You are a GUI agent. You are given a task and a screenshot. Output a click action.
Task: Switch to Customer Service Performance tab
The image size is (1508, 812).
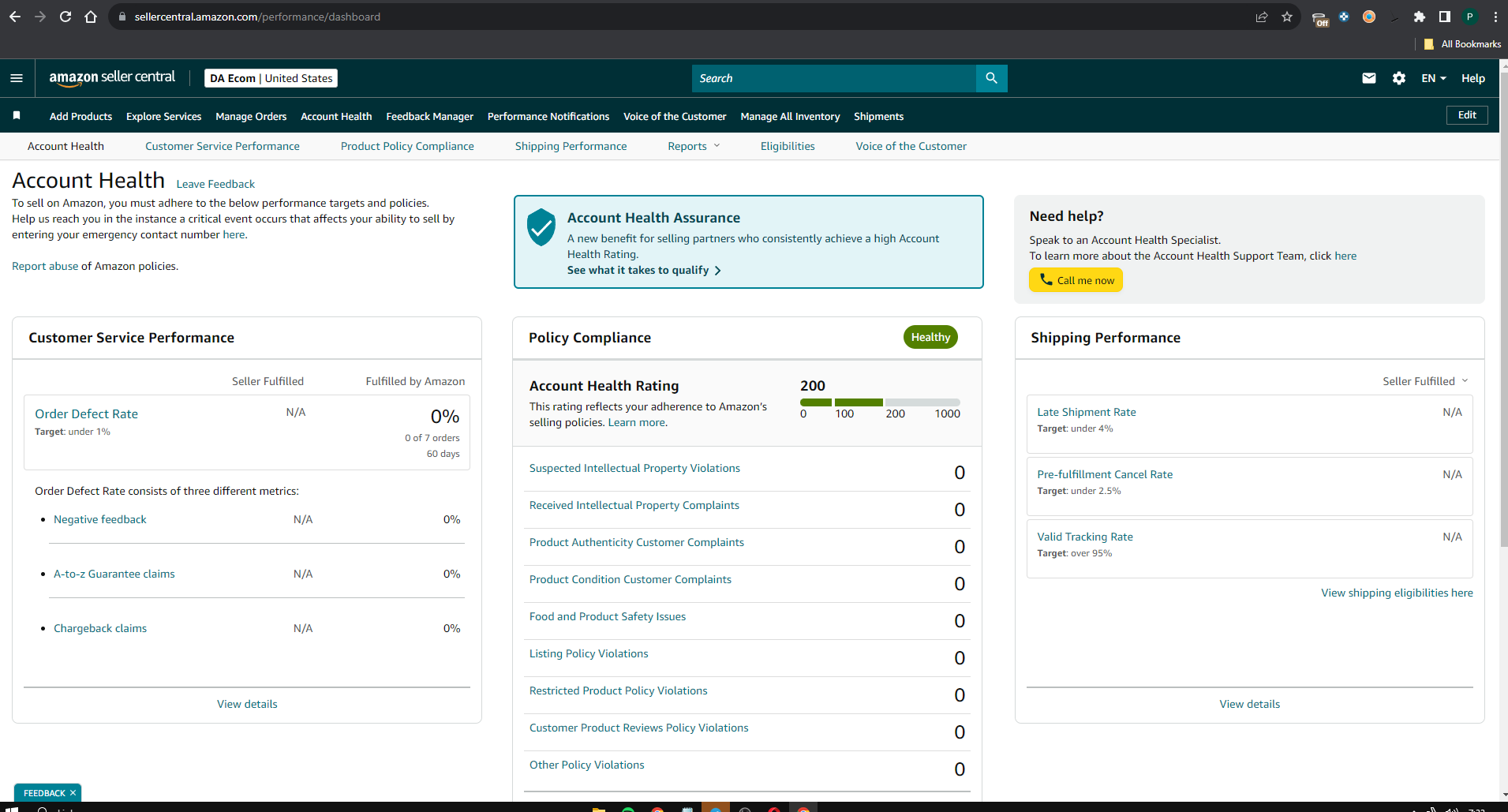tap(223, 146)
